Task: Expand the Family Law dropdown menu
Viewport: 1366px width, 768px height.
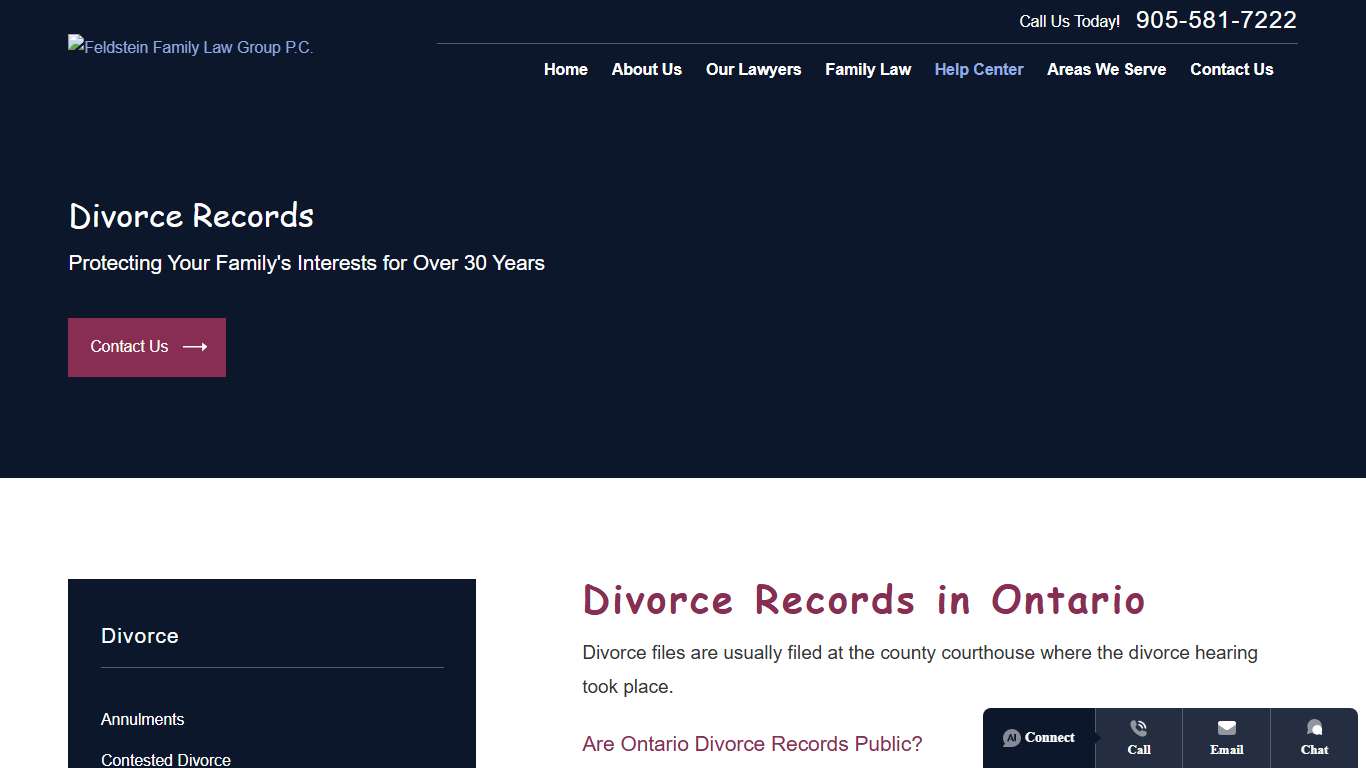Action: [x=867, y=69]
